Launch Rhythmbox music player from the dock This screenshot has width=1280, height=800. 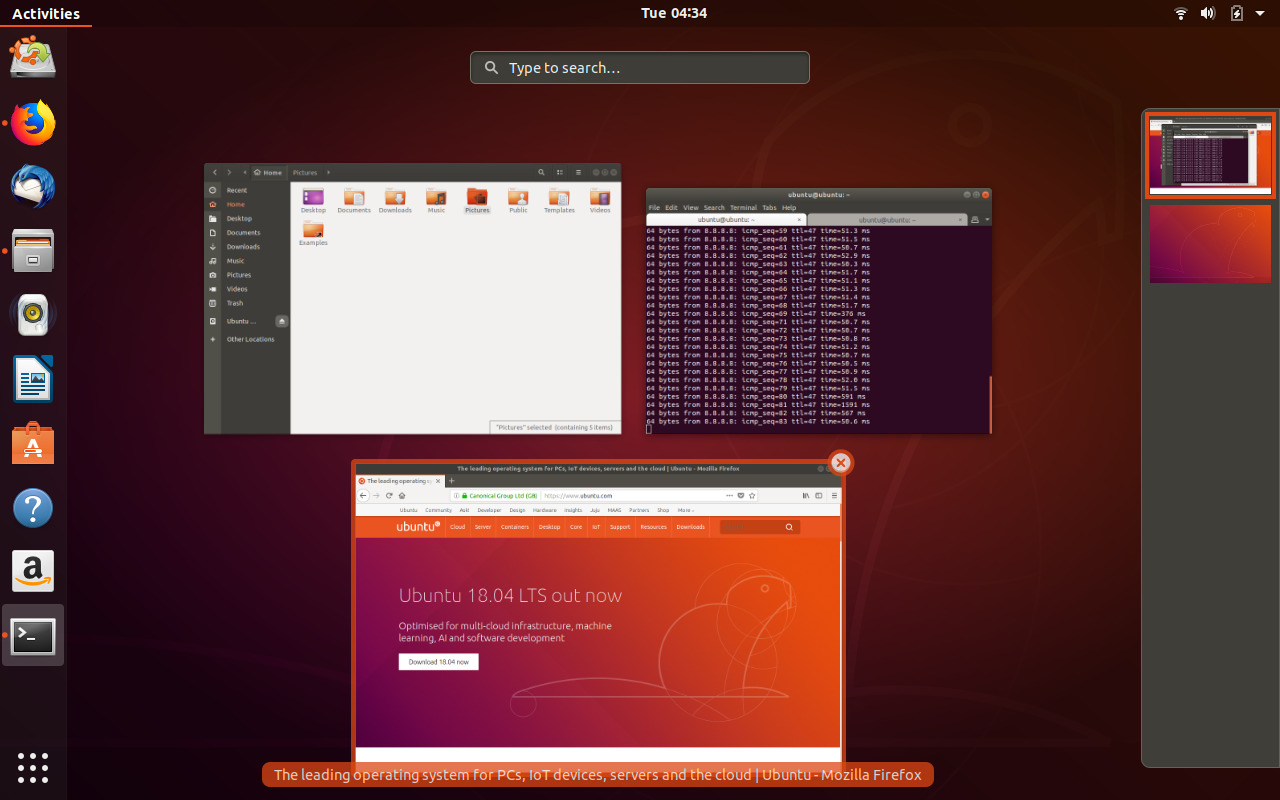tap(33, 315)
